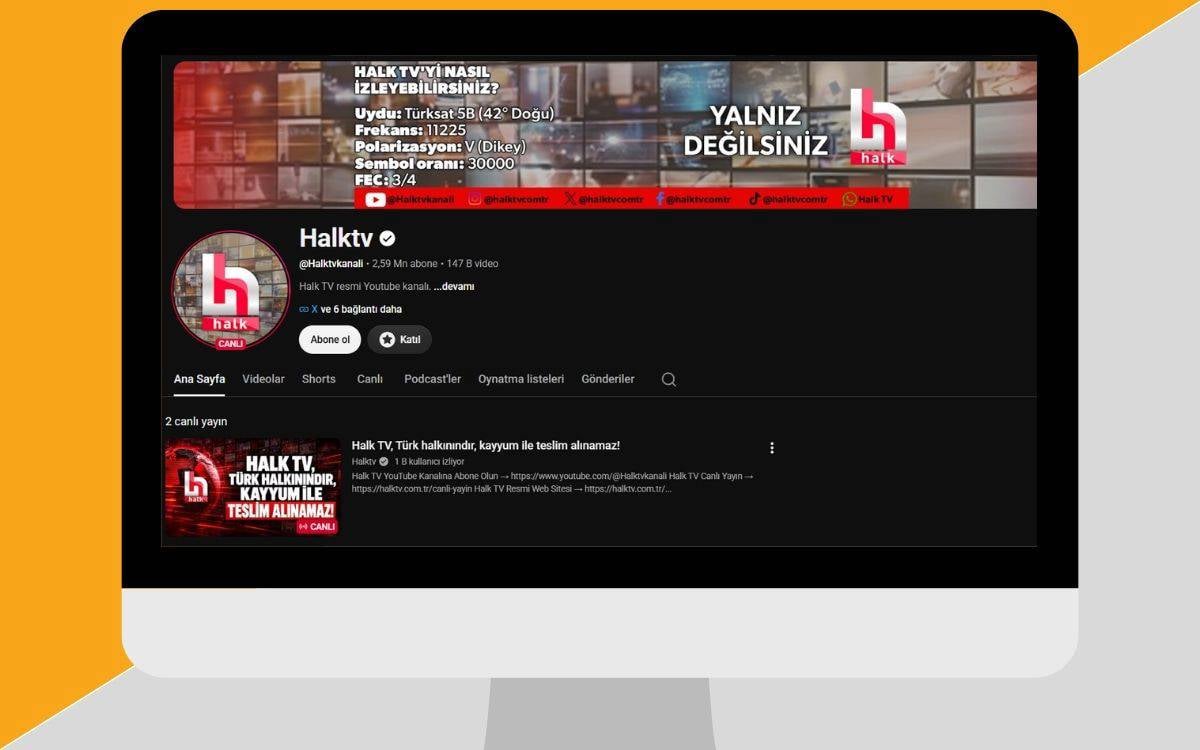Open live video title 'Halk TV, Türk halkınındır'
The height and width of the screenshot is (750, 1200).
click(486, 445)
